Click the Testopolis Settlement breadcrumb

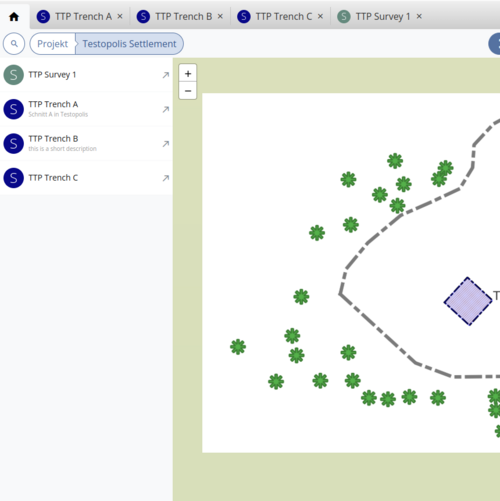click(129, 44)
